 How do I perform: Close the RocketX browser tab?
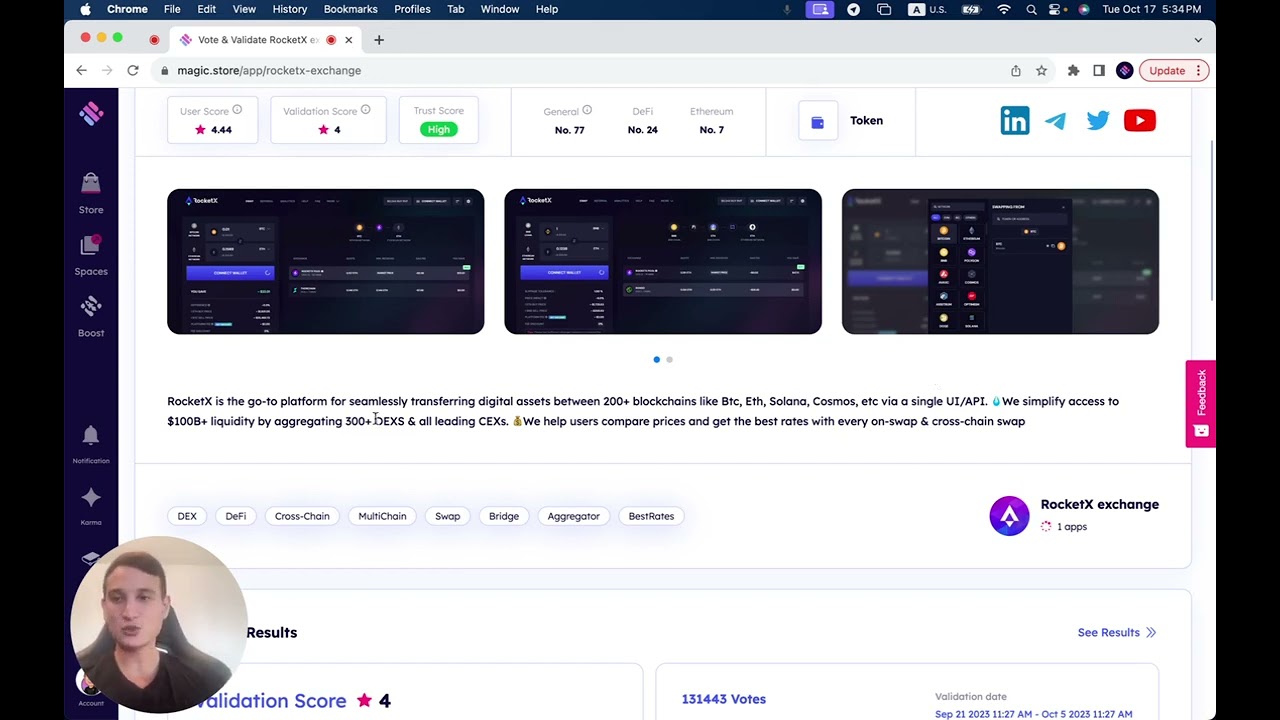tap(348, 40)
